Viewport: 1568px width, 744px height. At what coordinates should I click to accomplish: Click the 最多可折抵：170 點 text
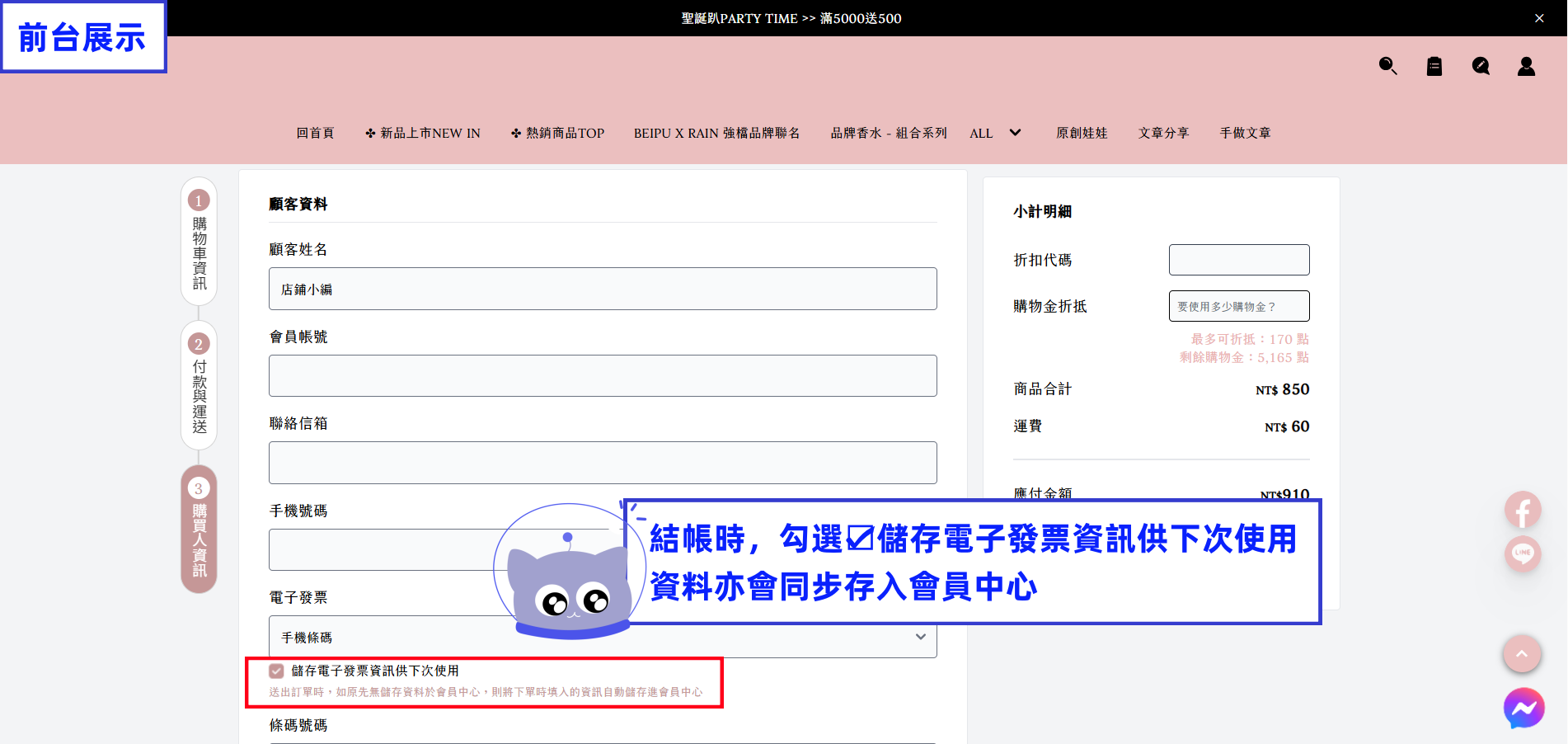(x=1250, y=339)
